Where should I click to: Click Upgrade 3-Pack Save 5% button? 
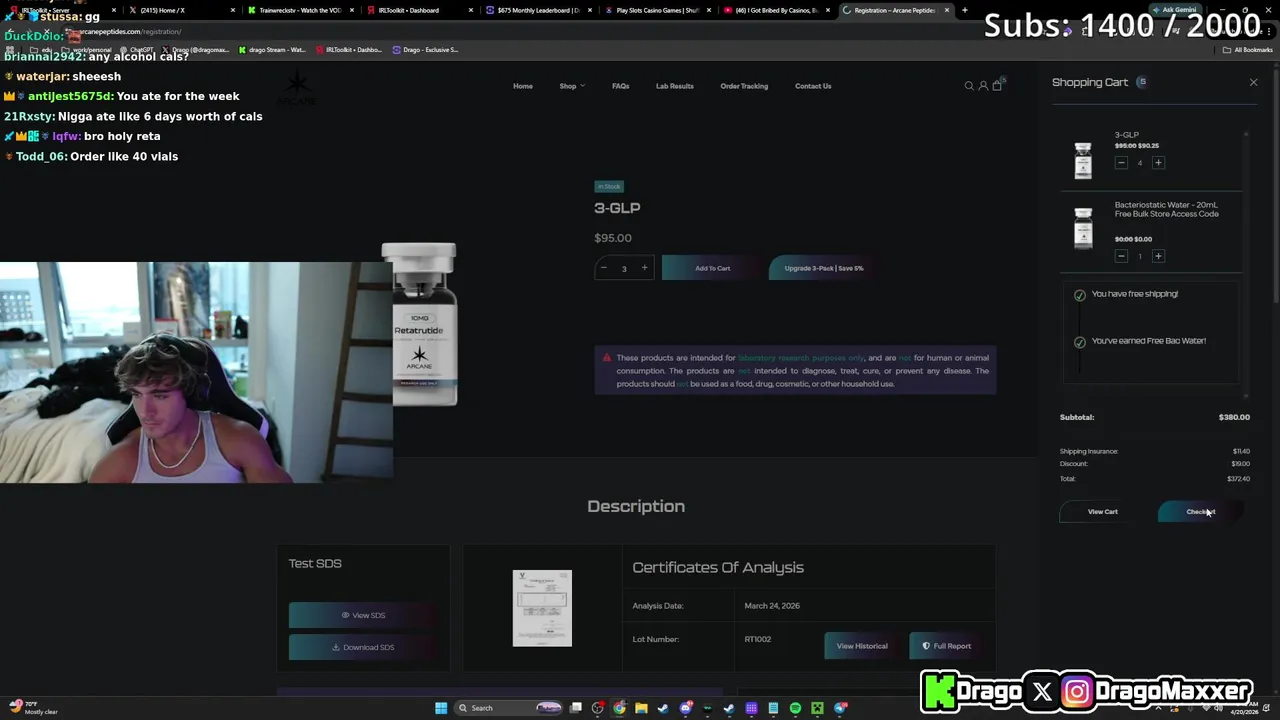click(824, 268)
